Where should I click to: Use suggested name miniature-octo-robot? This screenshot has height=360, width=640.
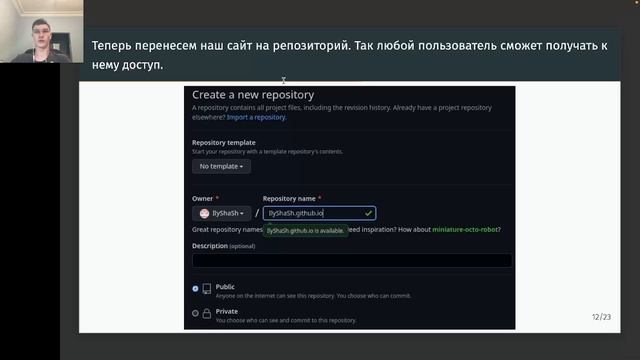click(465, 229)
